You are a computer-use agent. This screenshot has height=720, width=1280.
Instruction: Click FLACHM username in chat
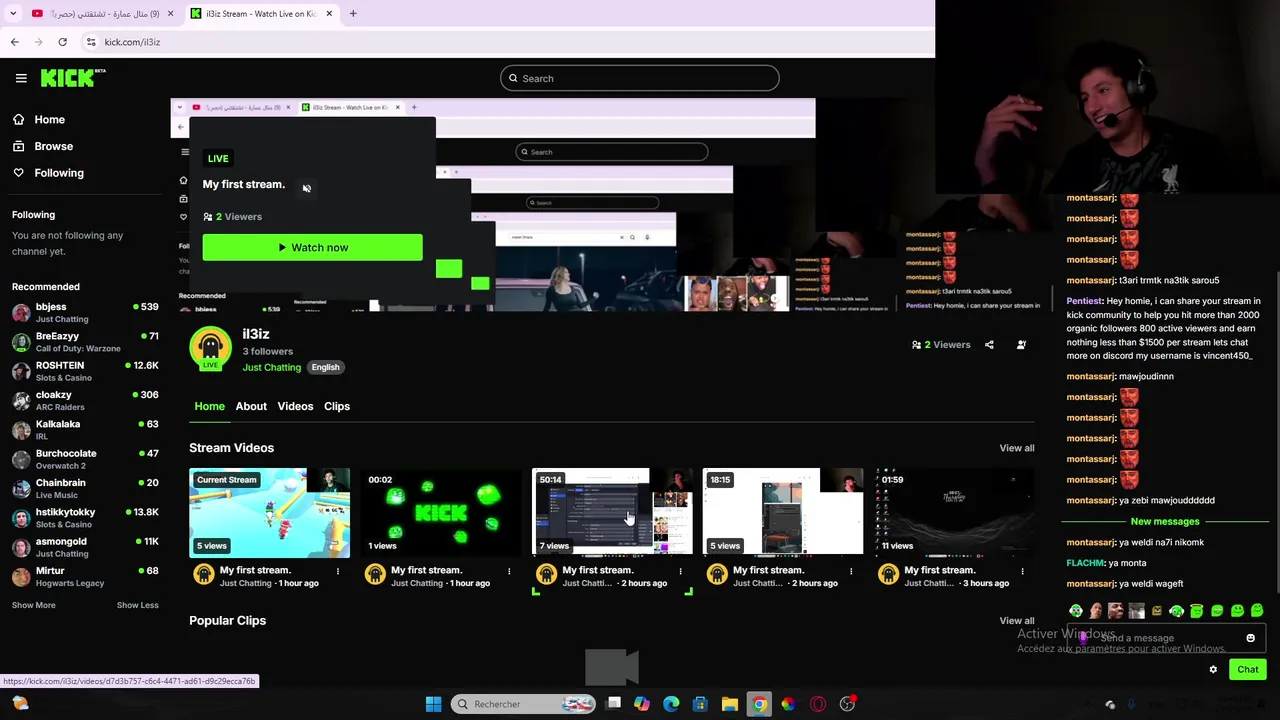[1085, 563]
